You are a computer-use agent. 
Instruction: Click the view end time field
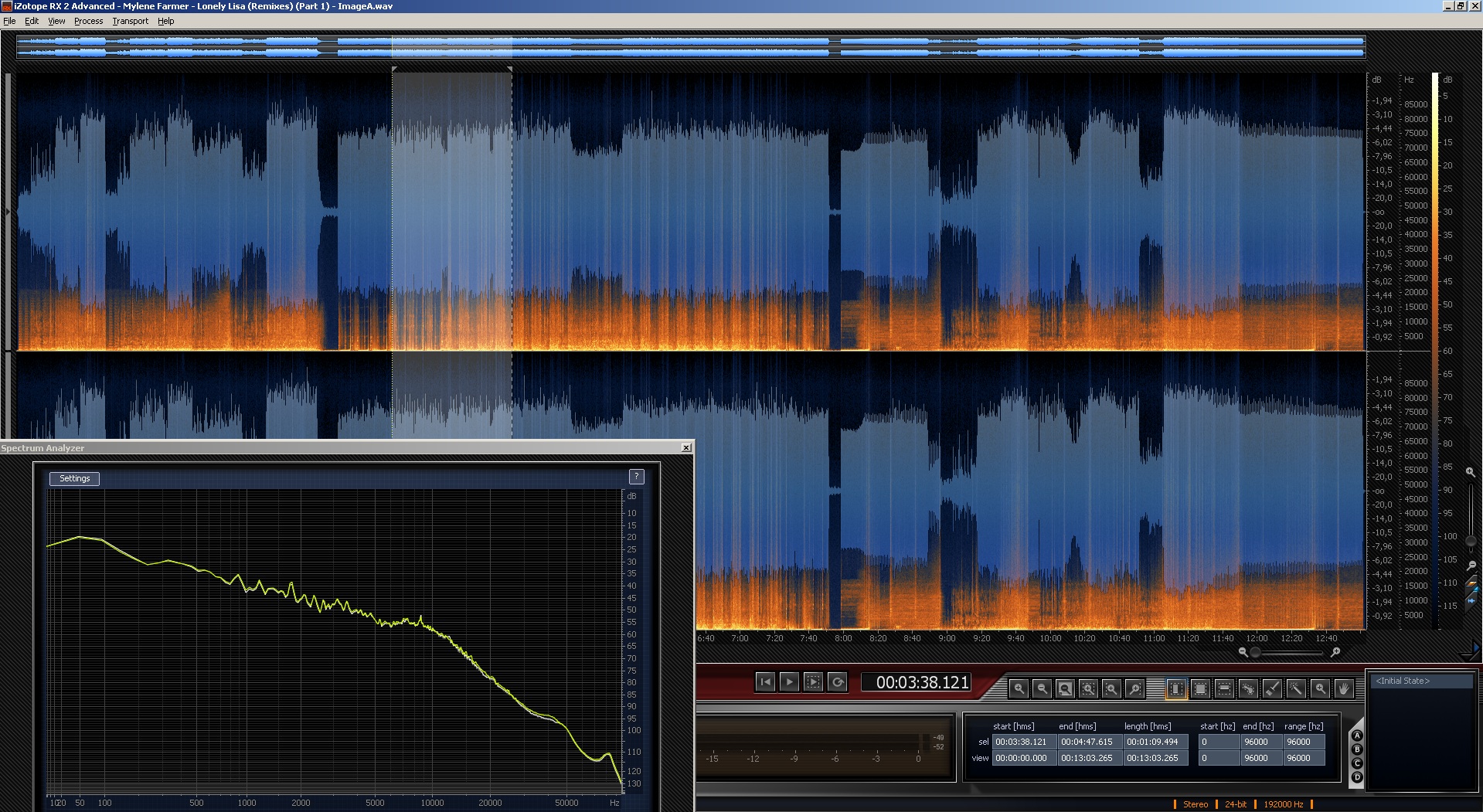point(1090,758)
